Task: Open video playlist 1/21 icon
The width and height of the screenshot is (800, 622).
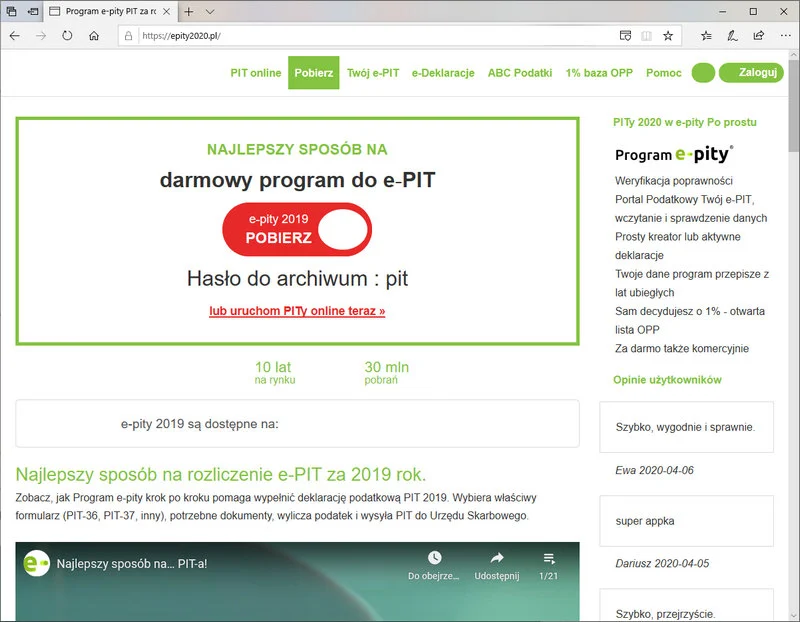Action: (x=549, y=558)
